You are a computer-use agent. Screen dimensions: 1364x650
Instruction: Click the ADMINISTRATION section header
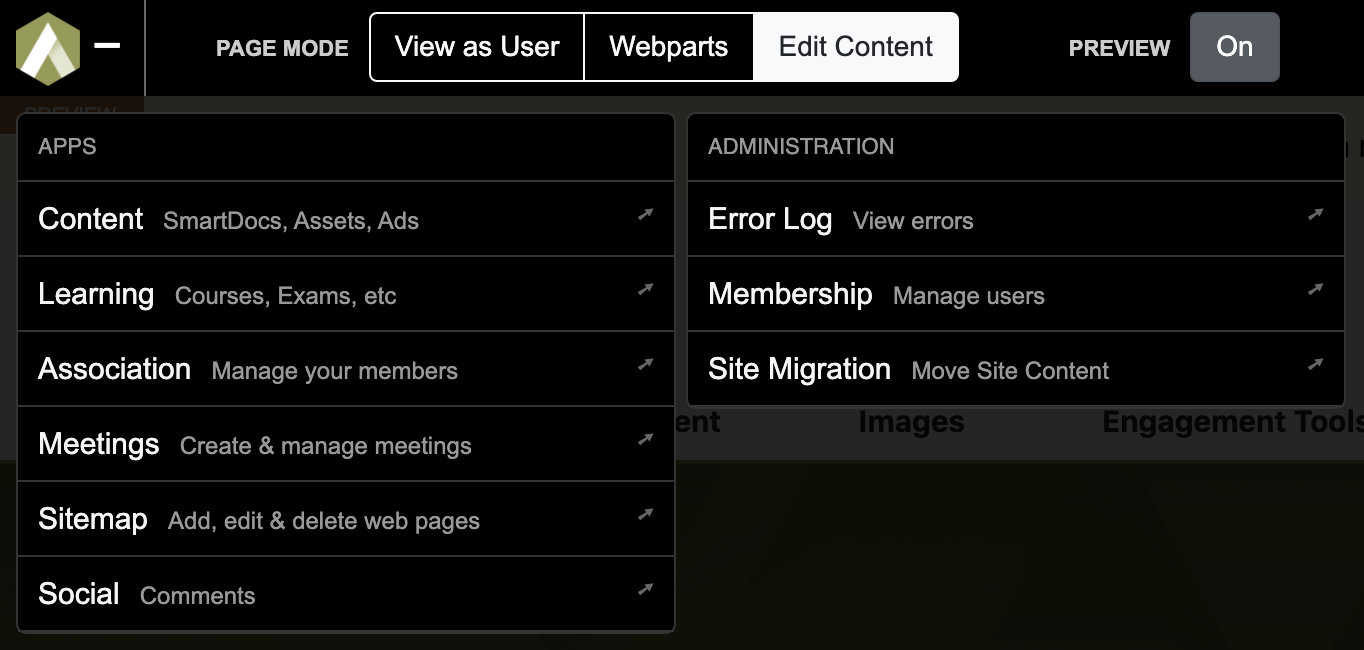click(801, 146)
